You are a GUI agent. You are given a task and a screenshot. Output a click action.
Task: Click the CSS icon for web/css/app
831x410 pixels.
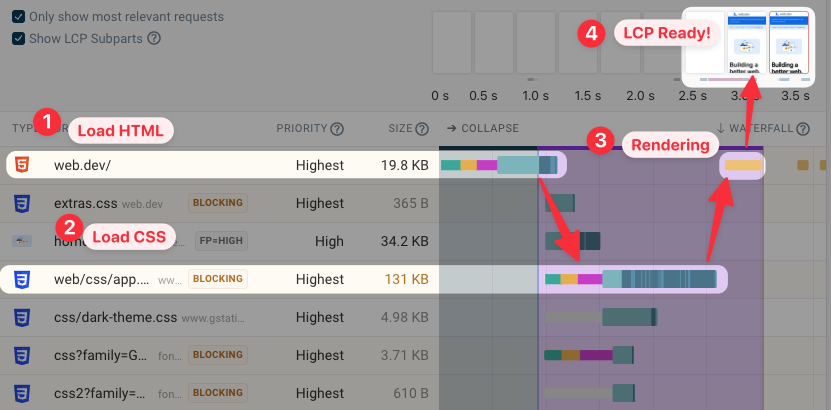[21, 279]
